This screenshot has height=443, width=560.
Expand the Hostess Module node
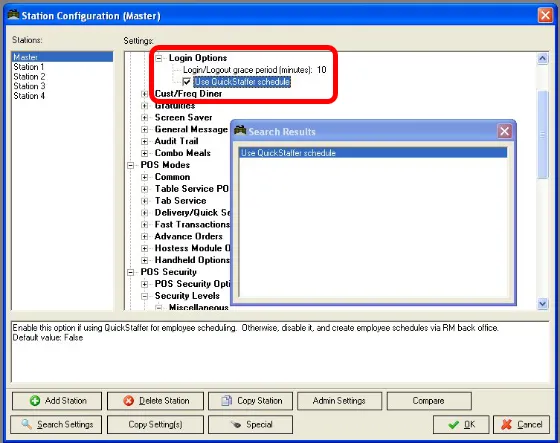[x=145, y=249]
